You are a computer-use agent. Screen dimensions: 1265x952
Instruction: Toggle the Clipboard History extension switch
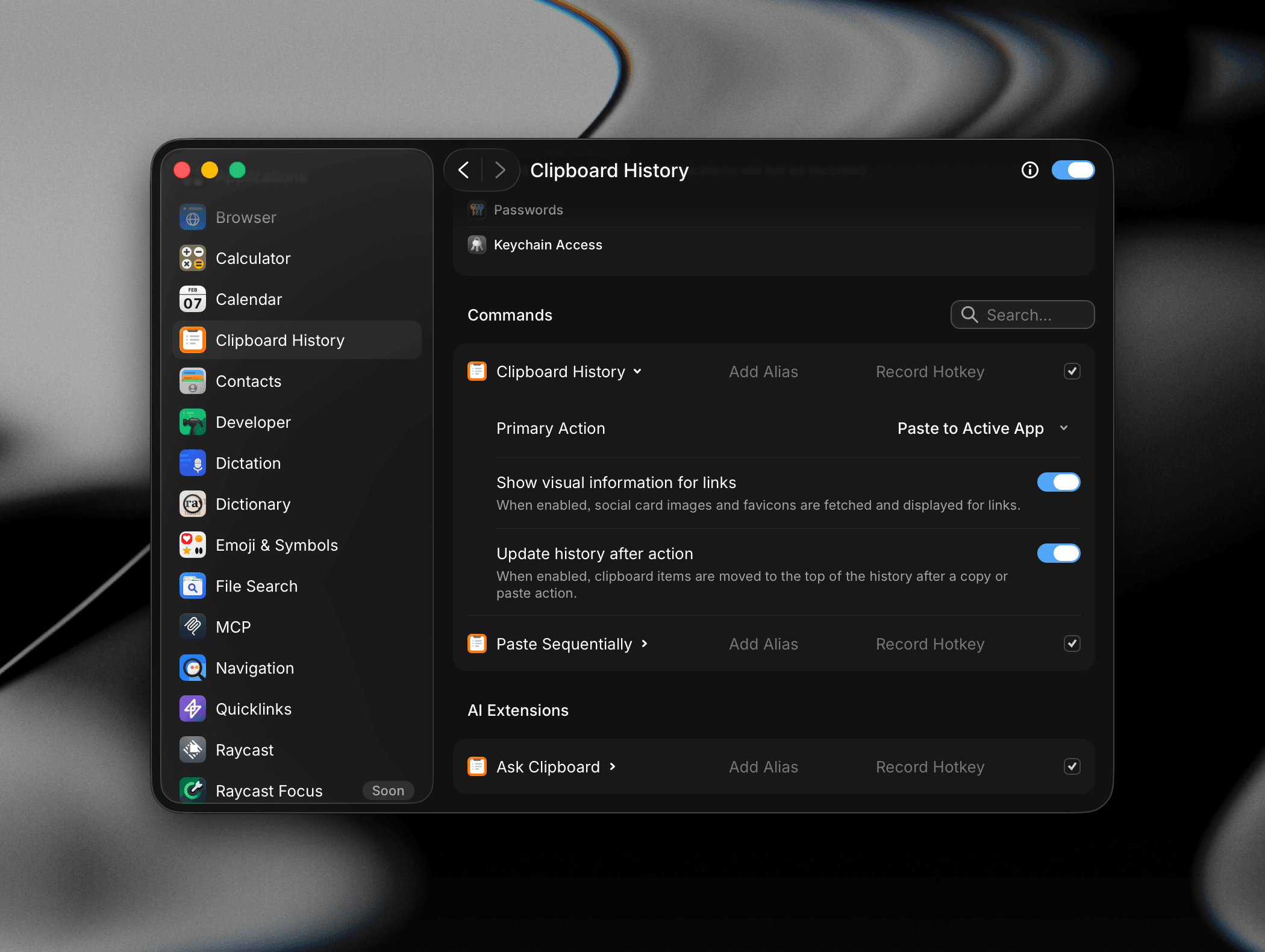[1073, 171]
